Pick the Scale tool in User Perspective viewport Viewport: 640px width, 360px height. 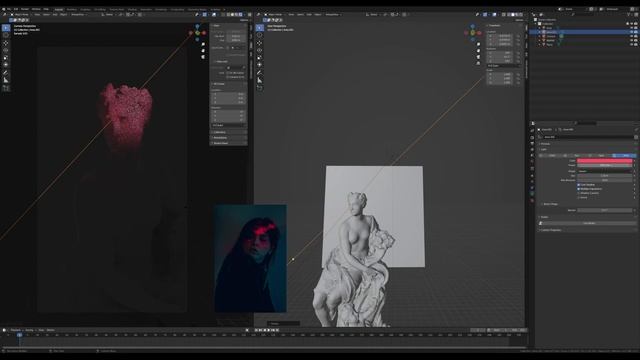(260, 58)
